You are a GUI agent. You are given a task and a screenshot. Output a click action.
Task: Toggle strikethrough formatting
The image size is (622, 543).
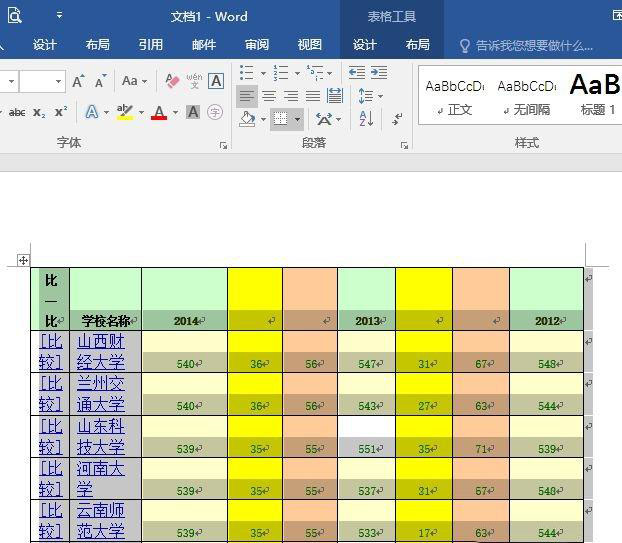pyautogui.click(x=16, y=113)
